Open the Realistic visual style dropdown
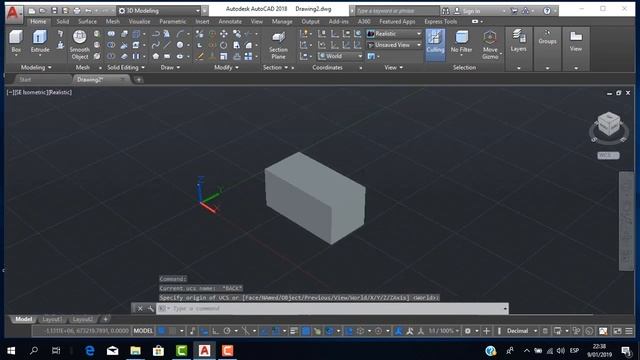Viewport: 640px width, 360px height. [x=394, y=33]
